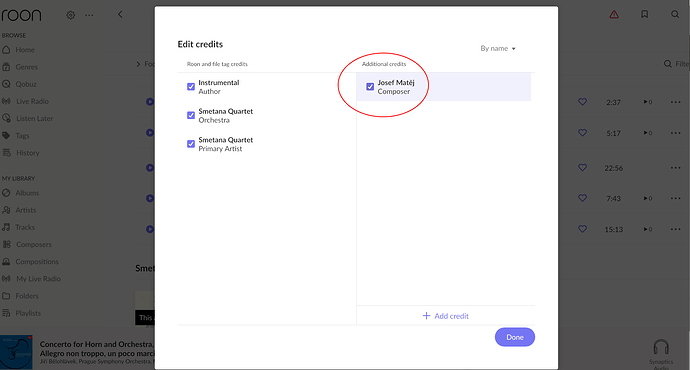Favorite the 22:56 track with heart
This screenshot has width=690, height=370.
pos(582,168)
